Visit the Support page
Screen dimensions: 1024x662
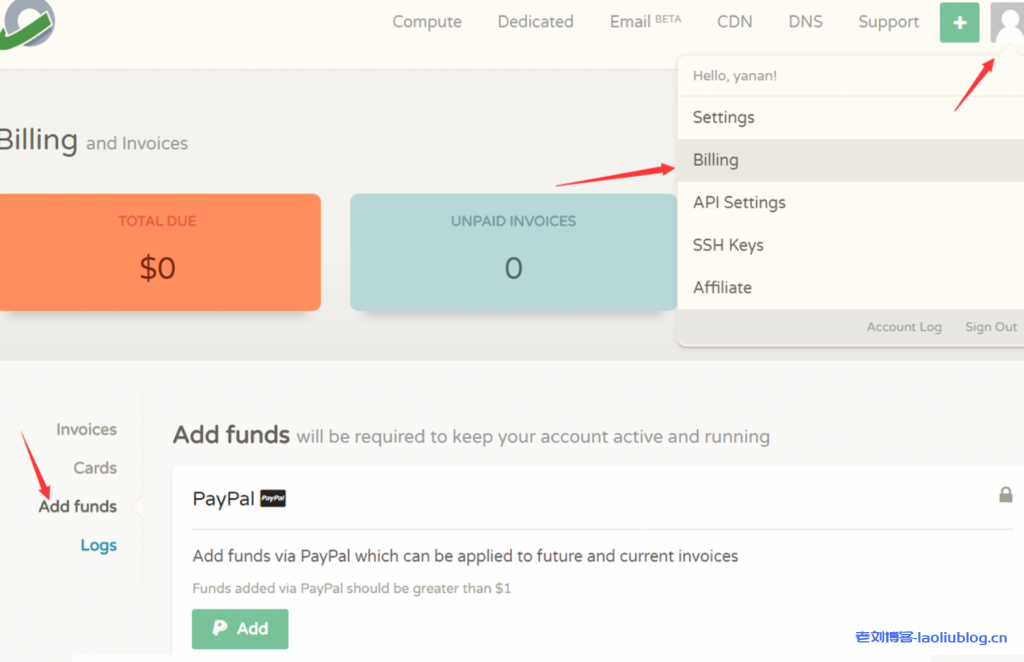click(x=888, y=22)
